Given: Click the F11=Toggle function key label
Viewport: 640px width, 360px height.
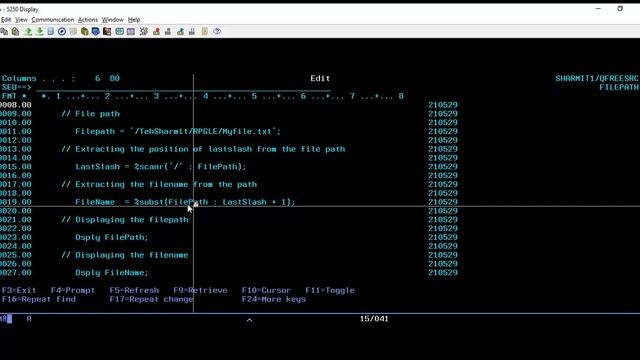Looking at the screenshot, I should tap(330, 290).
